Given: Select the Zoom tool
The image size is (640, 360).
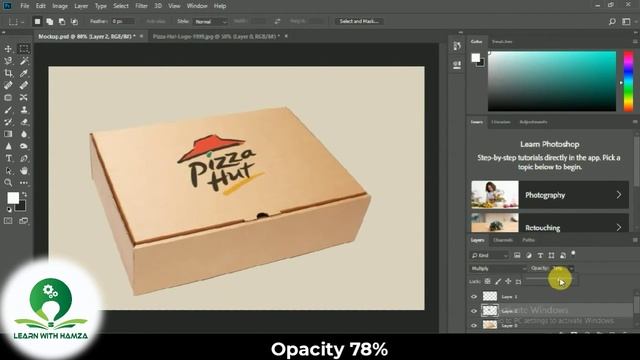Looking at the screenshot, I should point(8,182).
